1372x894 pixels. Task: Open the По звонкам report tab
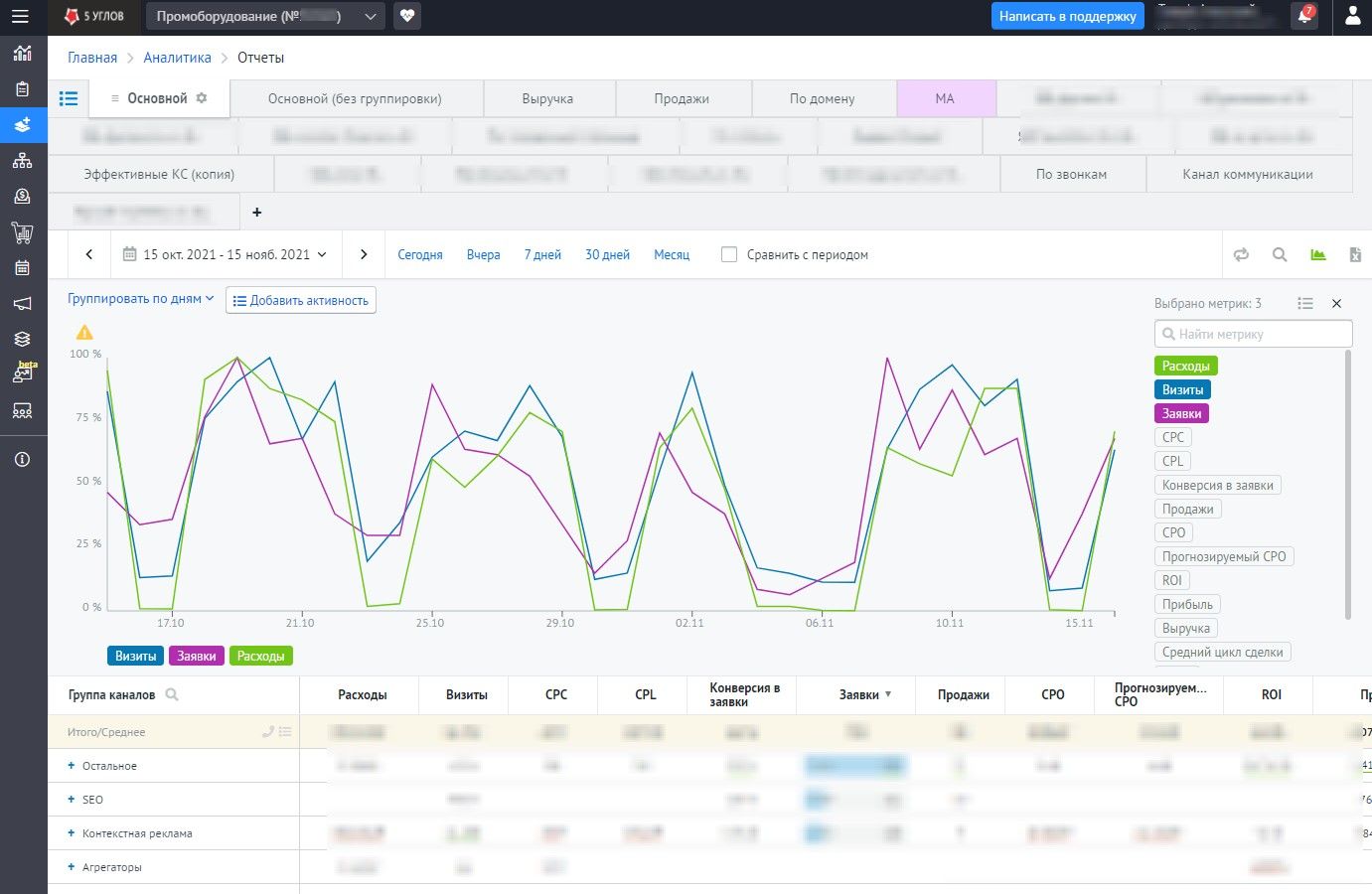tap(1071, 175)
